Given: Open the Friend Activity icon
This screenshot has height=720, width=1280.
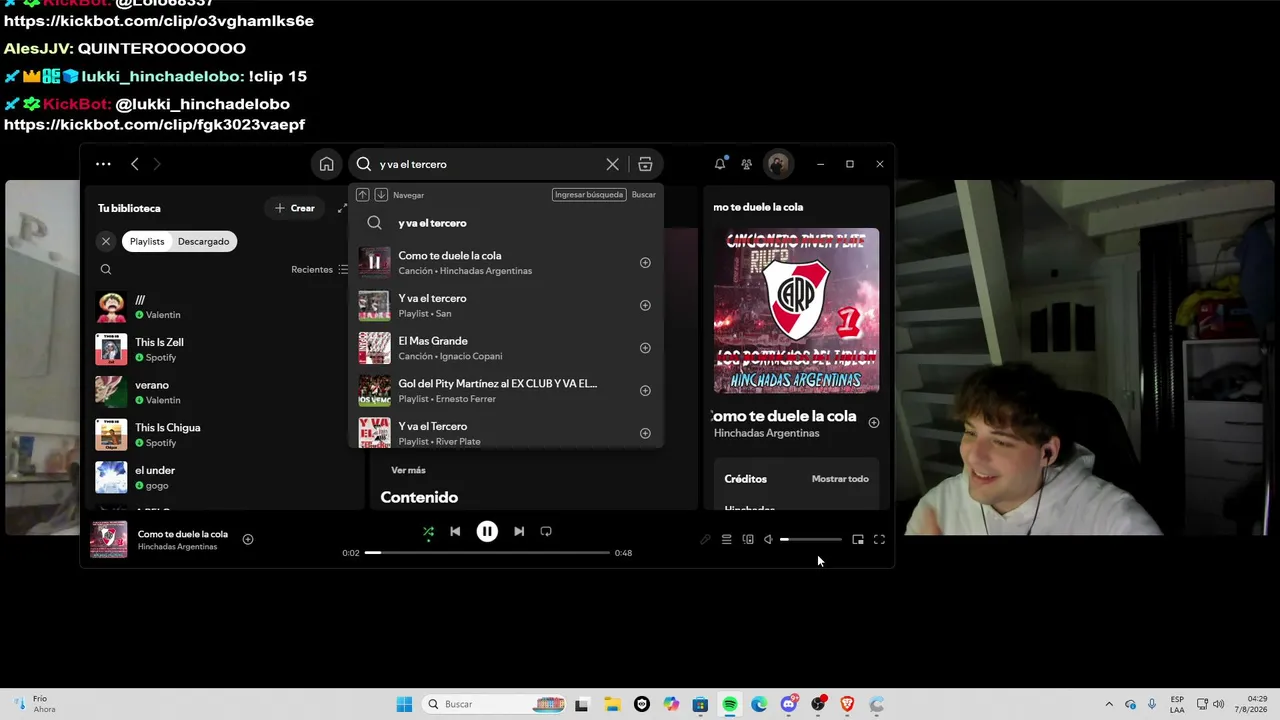Looking at the screenshot, I should click(746, 164).
